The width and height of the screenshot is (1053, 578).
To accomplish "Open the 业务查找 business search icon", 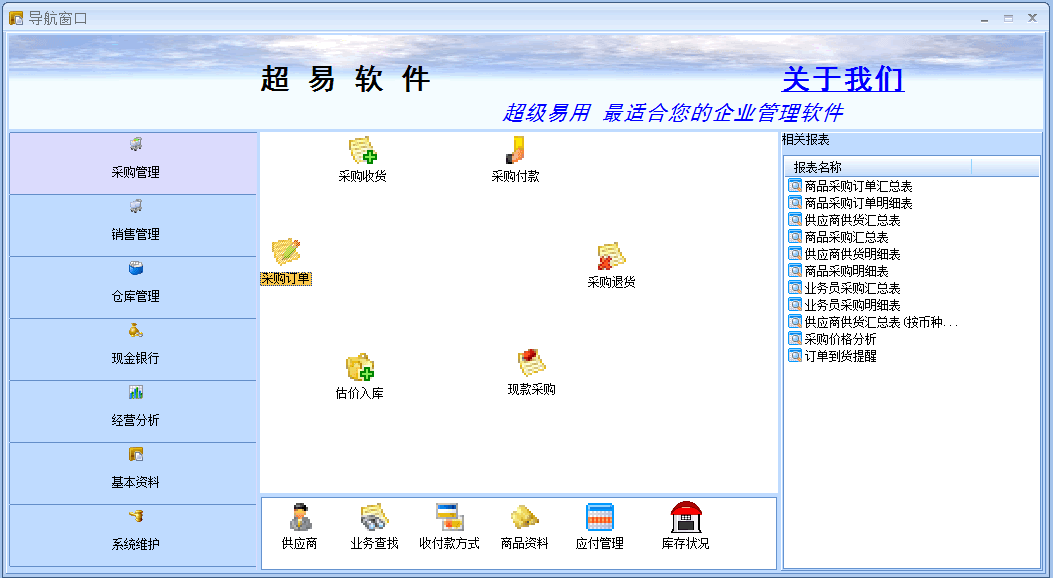I will click(x=374, y=519).
